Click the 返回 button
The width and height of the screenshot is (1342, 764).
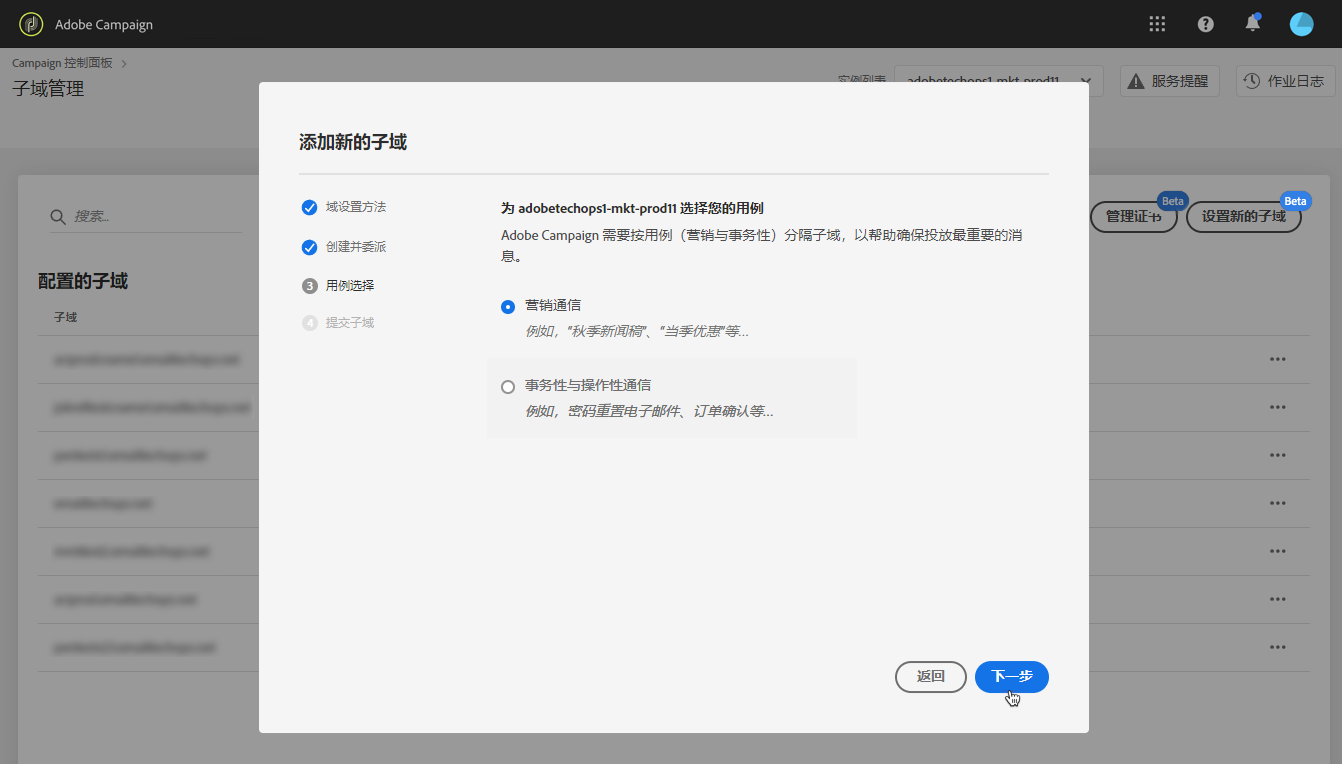[931, 677]
